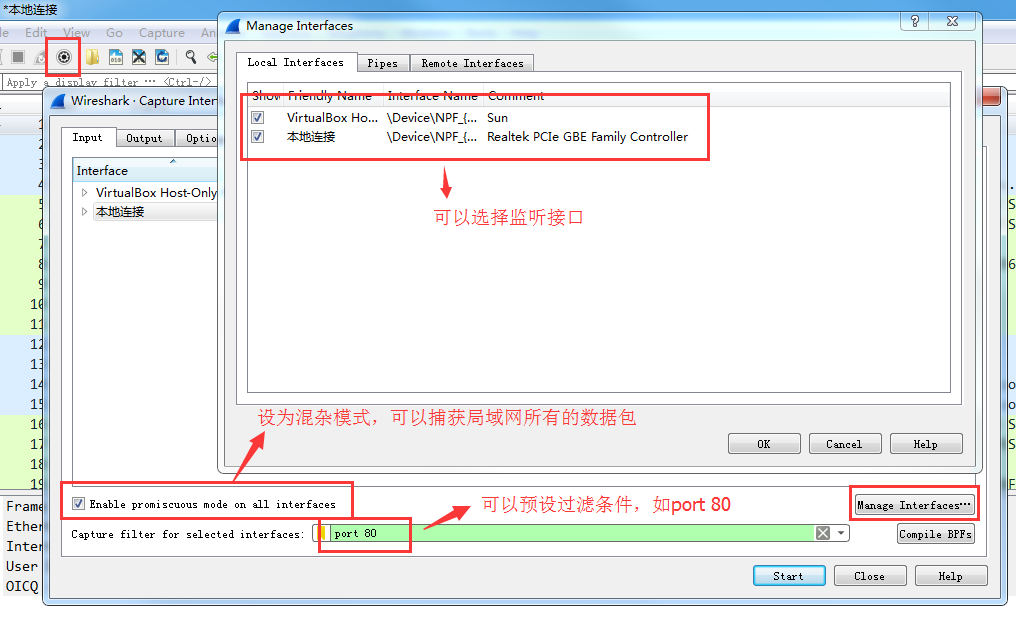Uncheck the 本地连接 interface show checkbox
The image size is (1016, 622).
click(258, 137)
